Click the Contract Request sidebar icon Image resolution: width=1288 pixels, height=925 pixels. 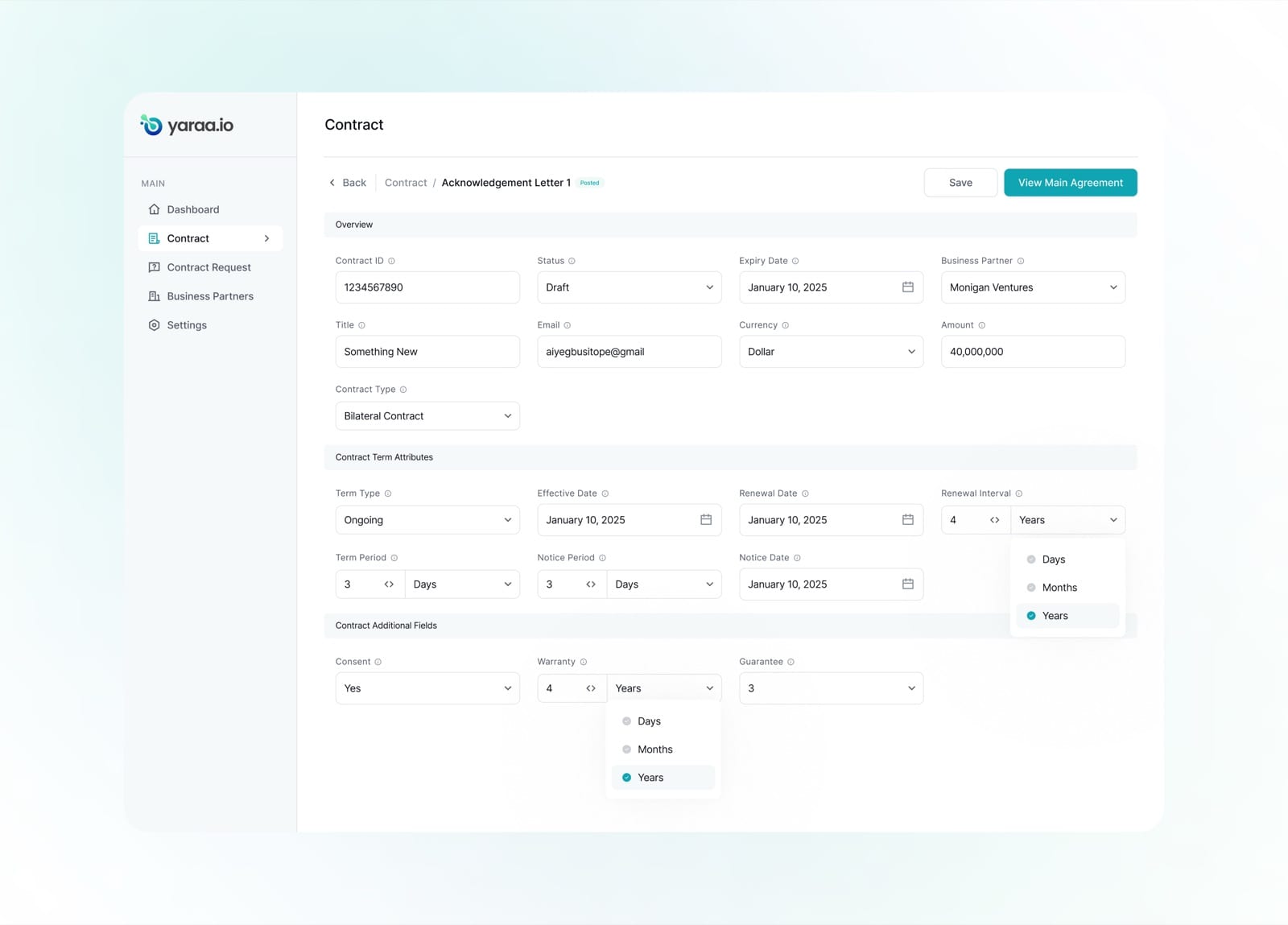[x=154, y=267]
